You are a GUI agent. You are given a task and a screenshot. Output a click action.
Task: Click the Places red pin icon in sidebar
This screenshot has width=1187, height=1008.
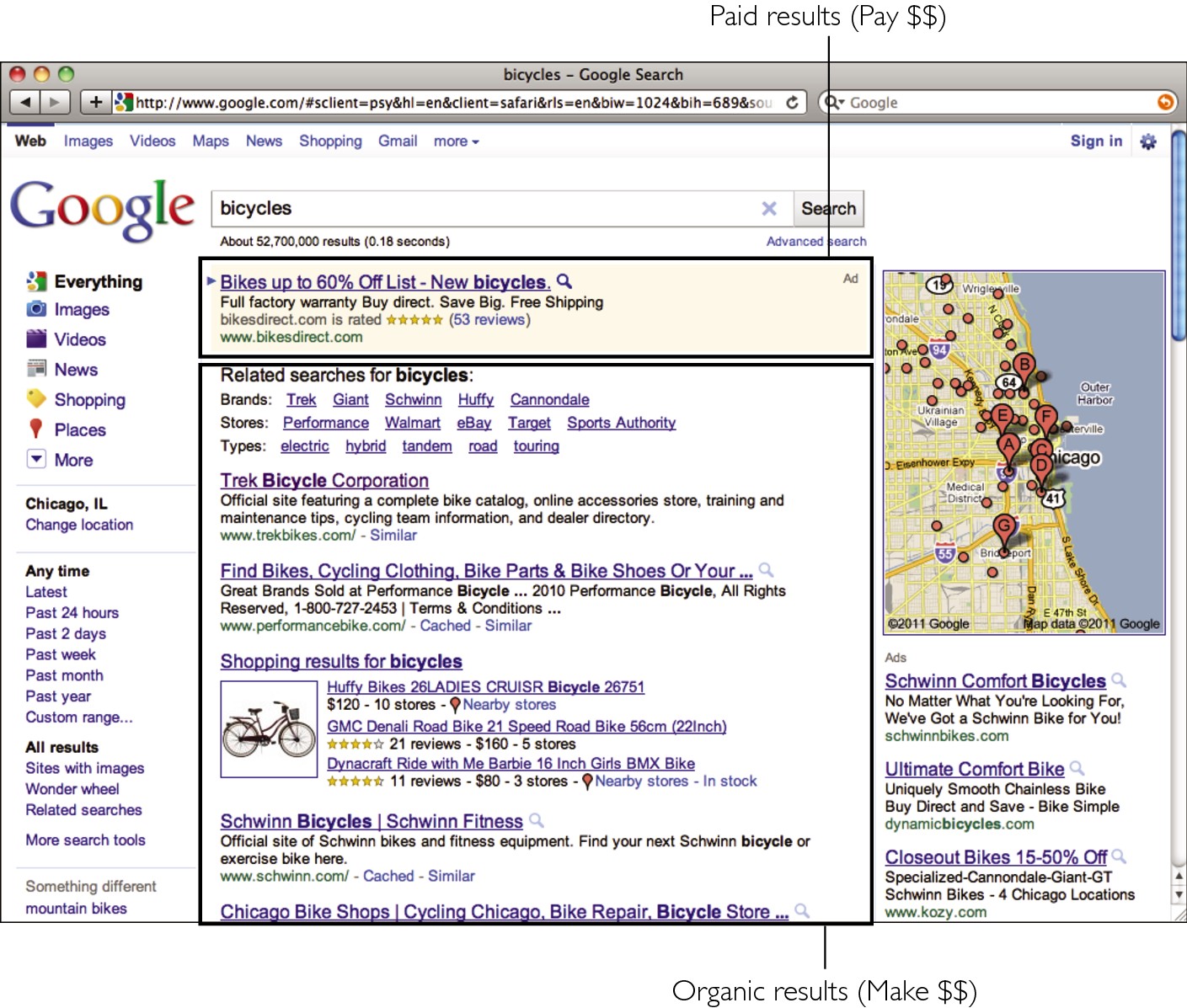pyautogui.click(x=35, y=429)
